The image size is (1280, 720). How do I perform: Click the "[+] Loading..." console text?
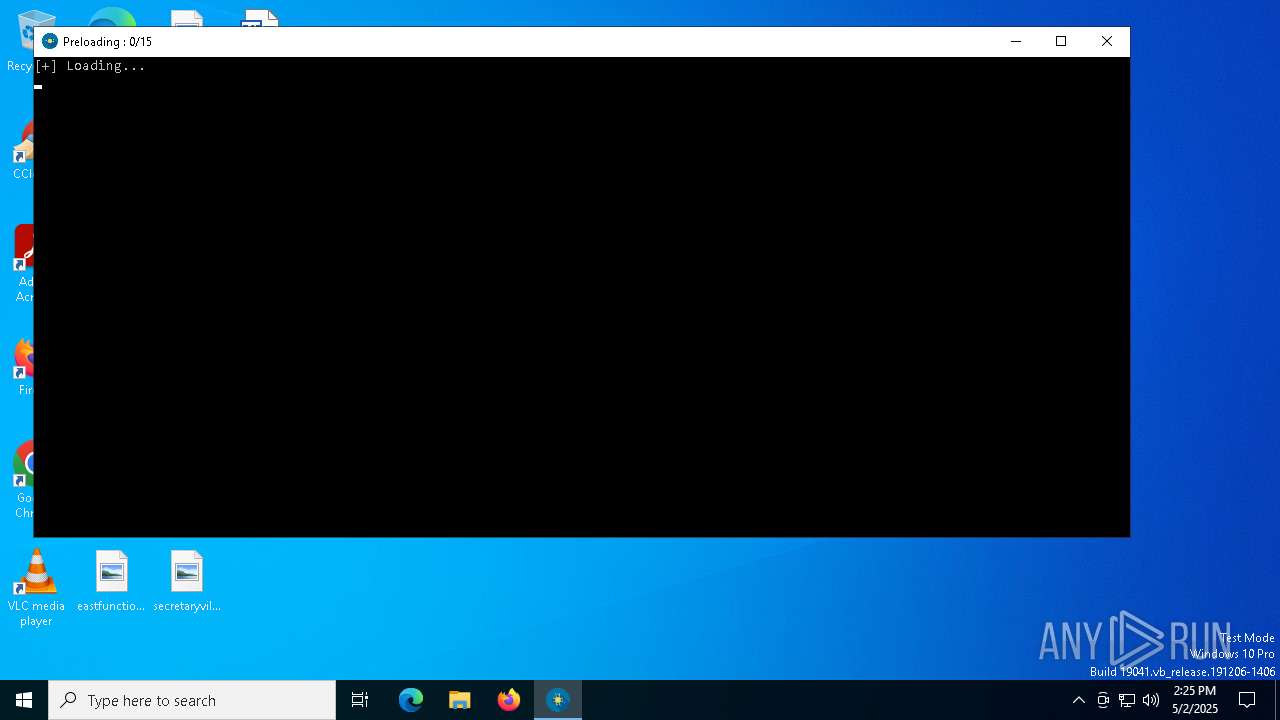90,66
